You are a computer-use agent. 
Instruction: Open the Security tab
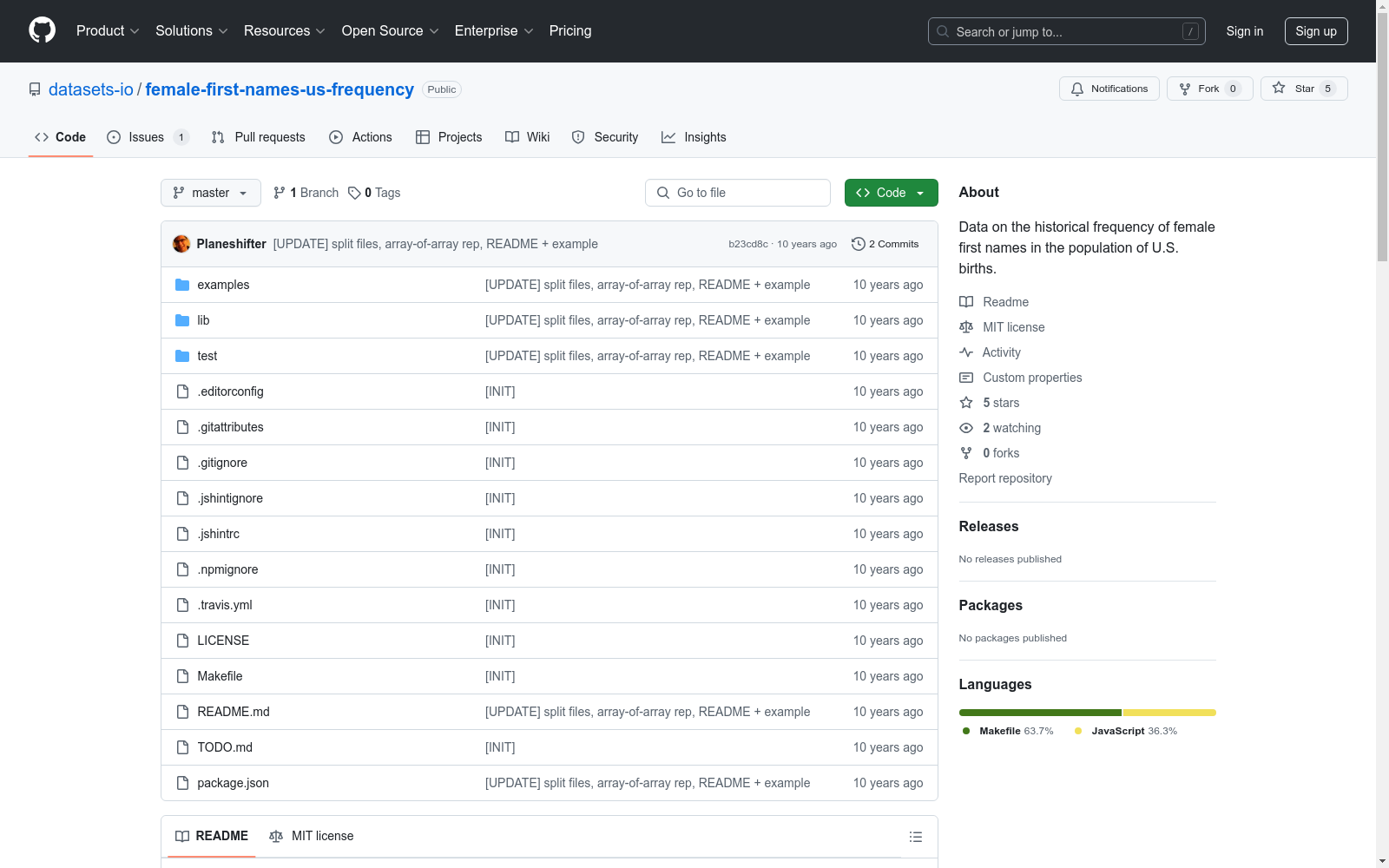[605, 137]
